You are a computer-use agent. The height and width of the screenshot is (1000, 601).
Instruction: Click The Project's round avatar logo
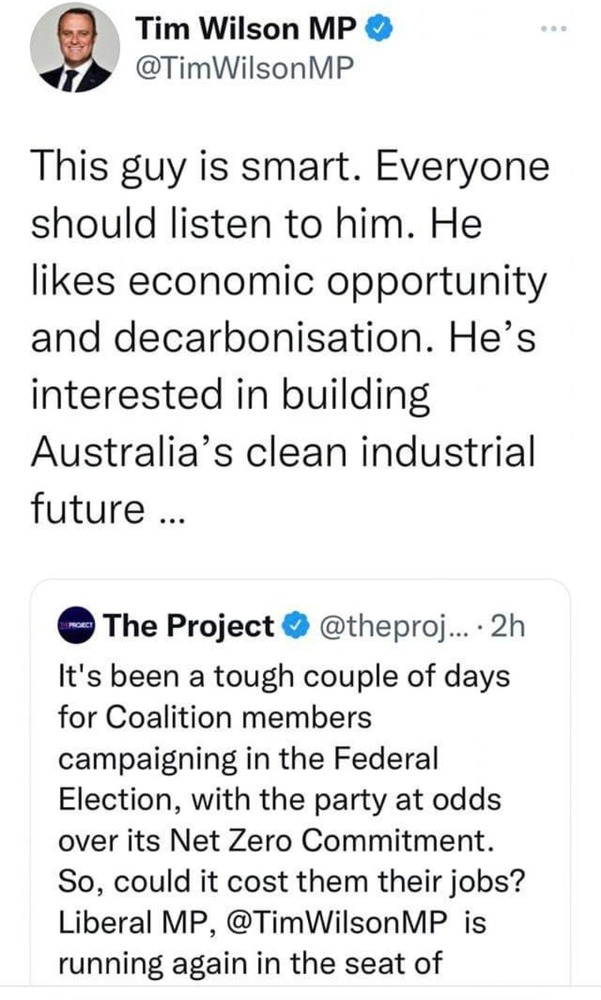tap(77, 627)
